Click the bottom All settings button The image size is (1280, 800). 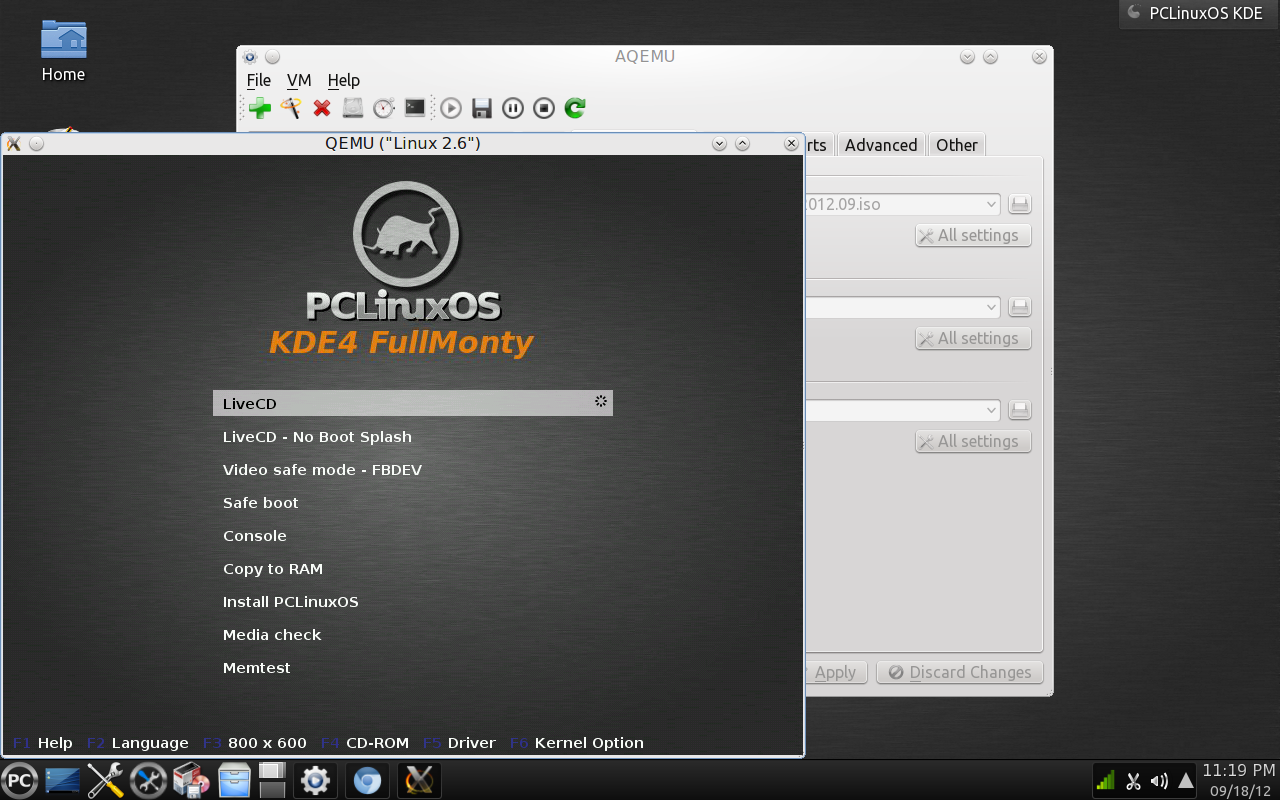(x=973, y=441)
